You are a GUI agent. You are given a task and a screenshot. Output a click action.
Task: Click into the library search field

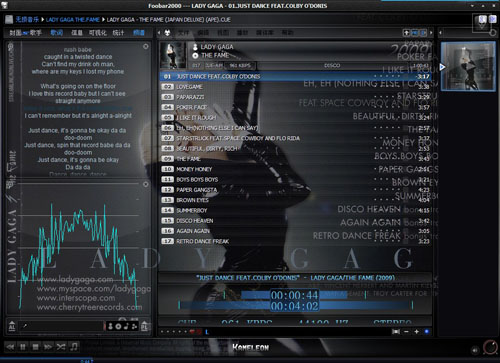pyautogui.click(x=62, y=326)
